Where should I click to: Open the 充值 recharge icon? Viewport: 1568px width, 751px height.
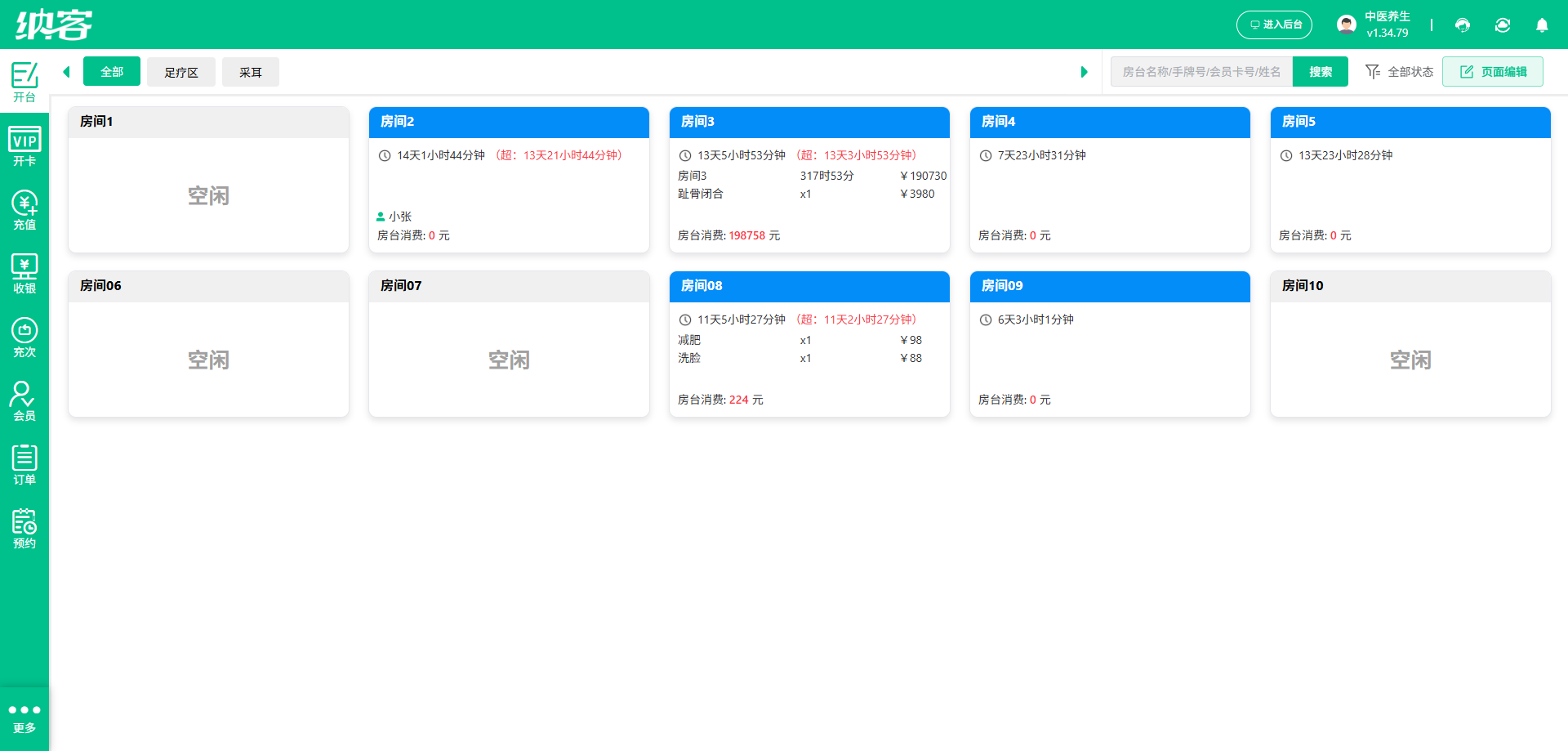tap(24, 210)
